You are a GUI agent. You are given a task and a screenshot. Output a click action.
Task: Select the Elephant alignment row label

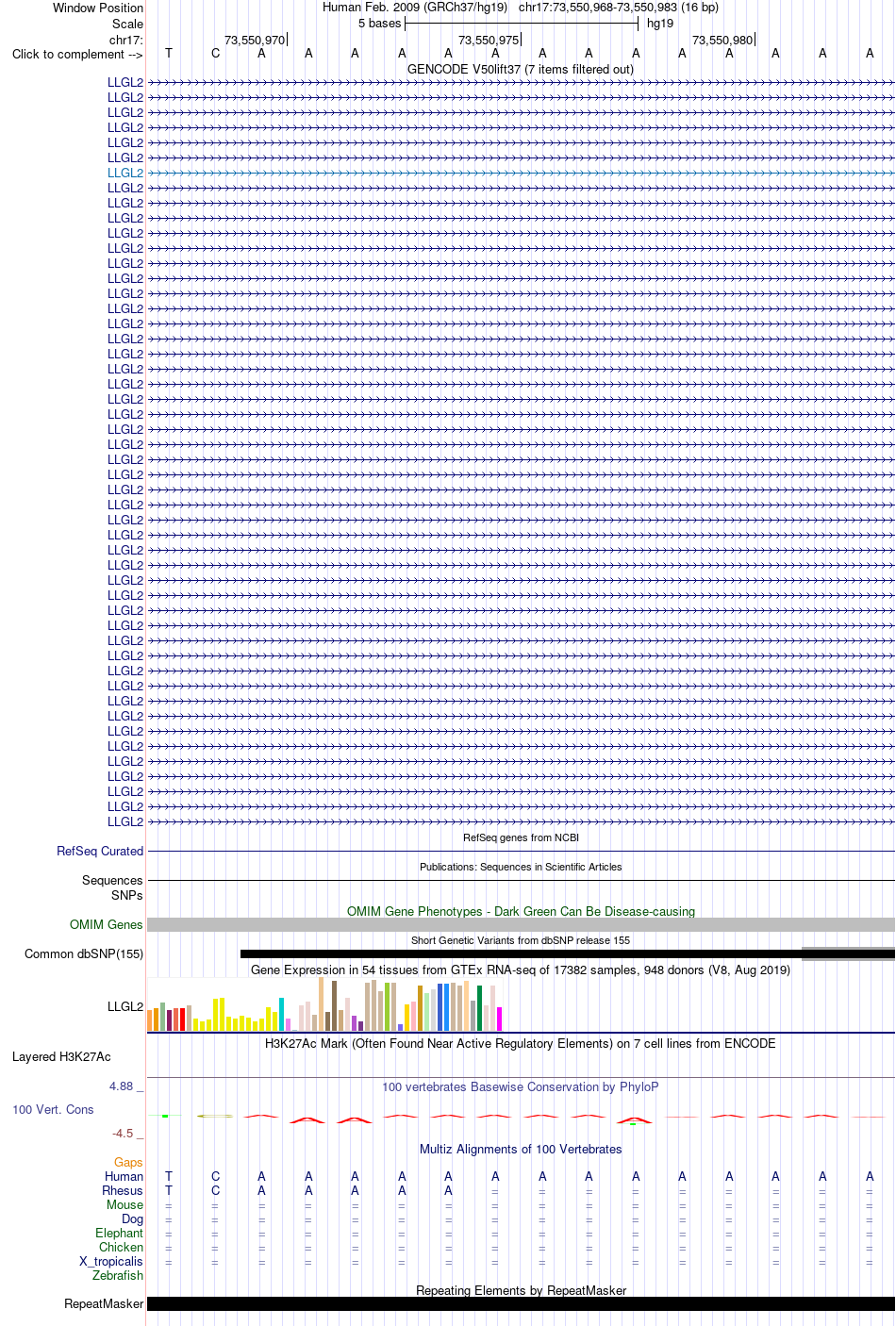(120, 1233)
